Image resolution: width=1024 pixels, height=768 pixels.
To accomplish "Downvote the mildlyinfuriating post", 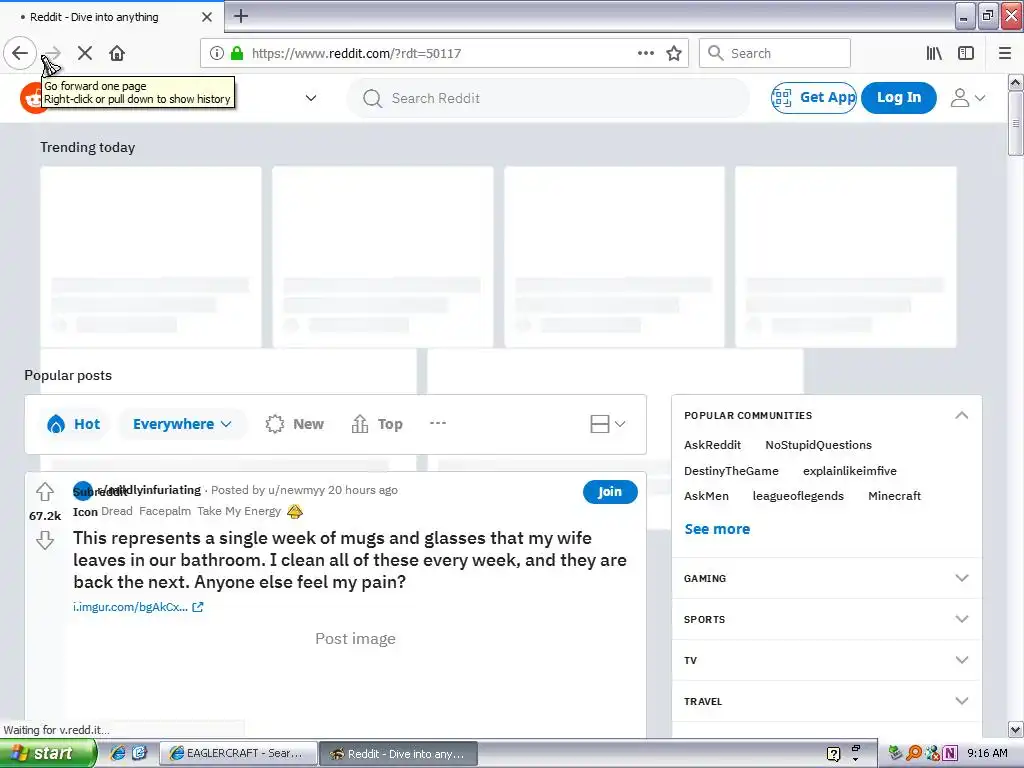I will pyautogui.click(x=45, y=540).
